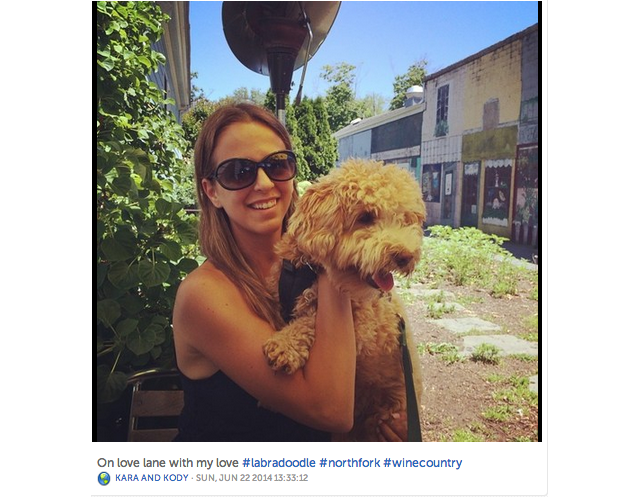Click the wooden chair in photo corner
The image size is (640, 497).
(153, 406)
